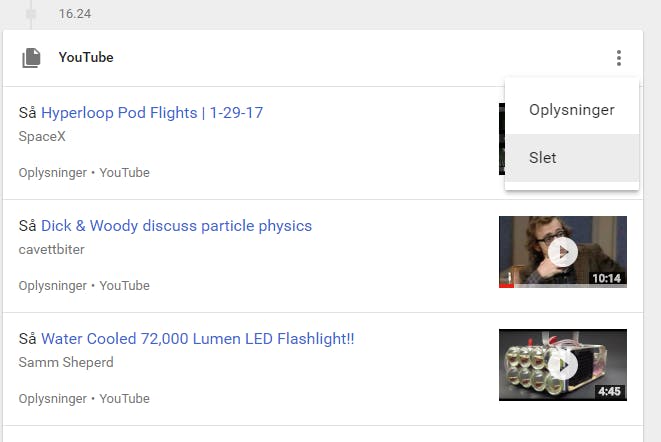The image size is (661, 442).
Task: Open the three-dot menu on the YouTube card
Action: [x=618, y=58]
